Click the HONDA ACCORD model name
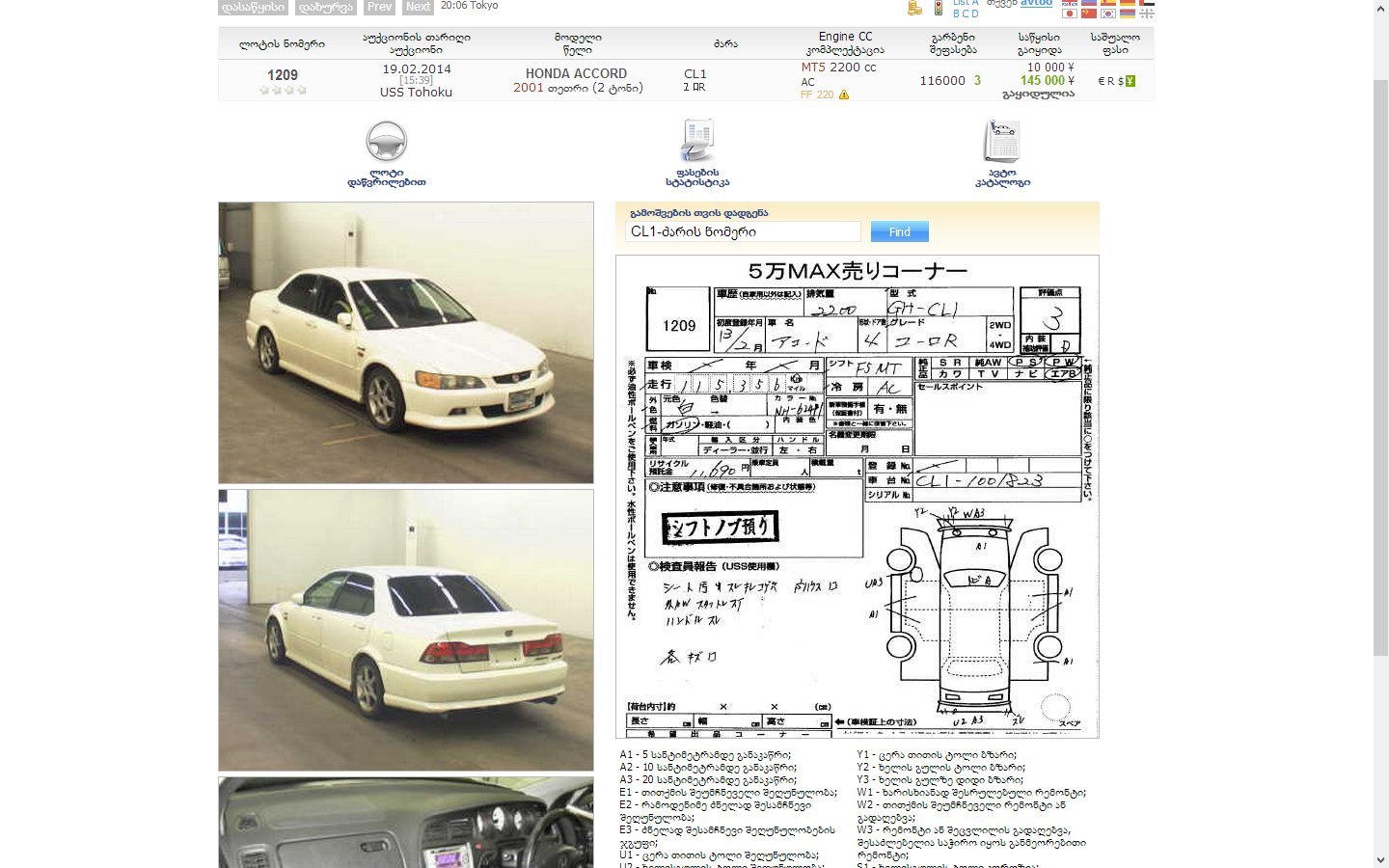 click(576, 73)
